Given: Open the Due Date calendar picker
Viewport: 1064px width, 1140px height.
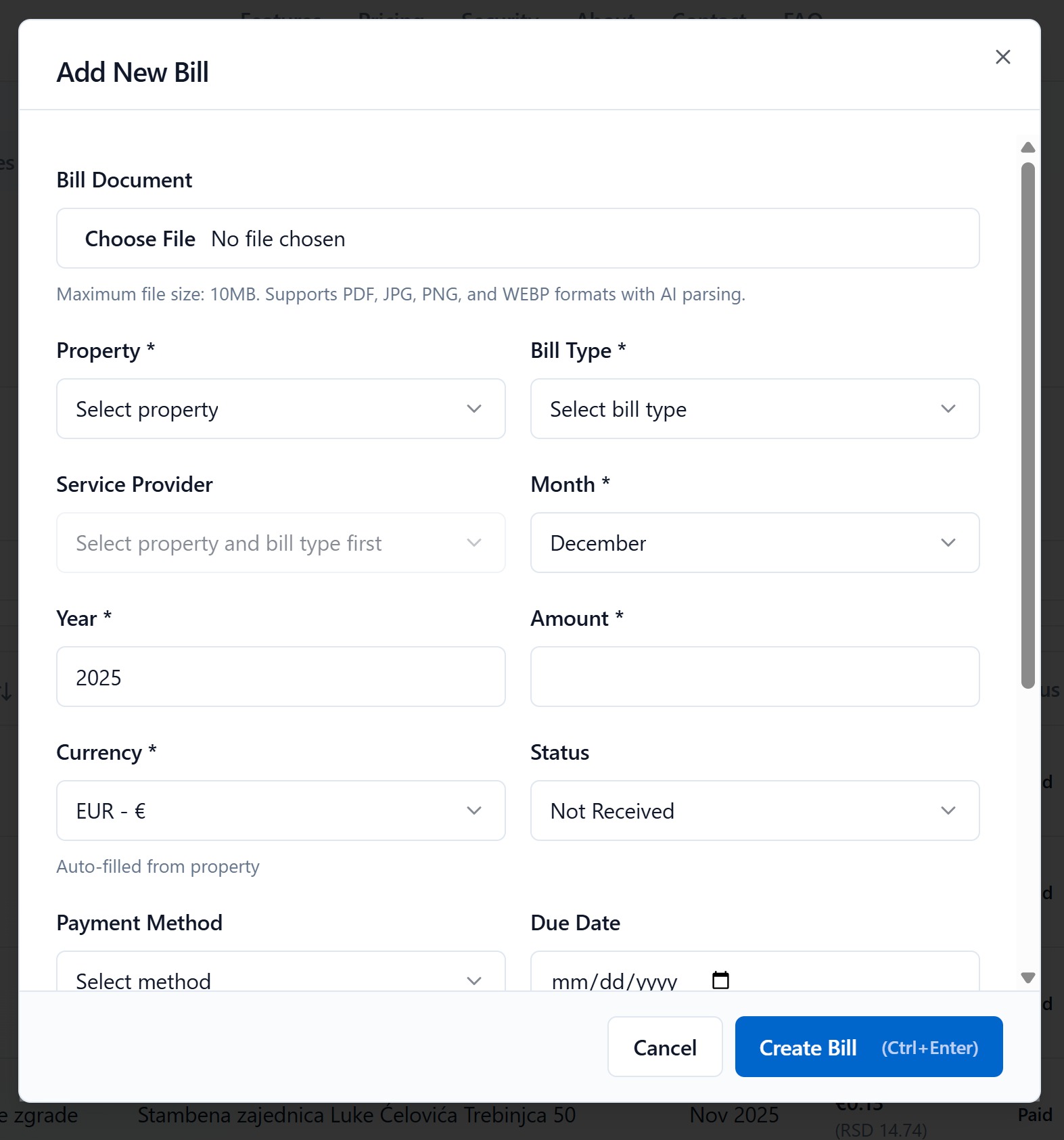Looking at the screenshot, I should point(719,979).
